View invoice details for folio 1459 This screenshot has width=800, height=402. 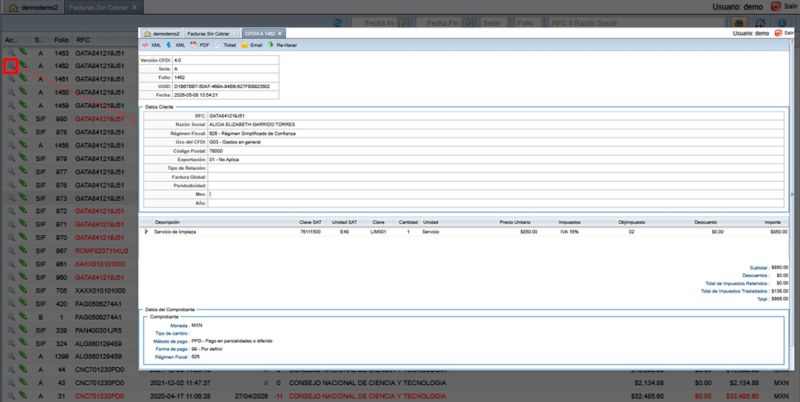(11, 106)
